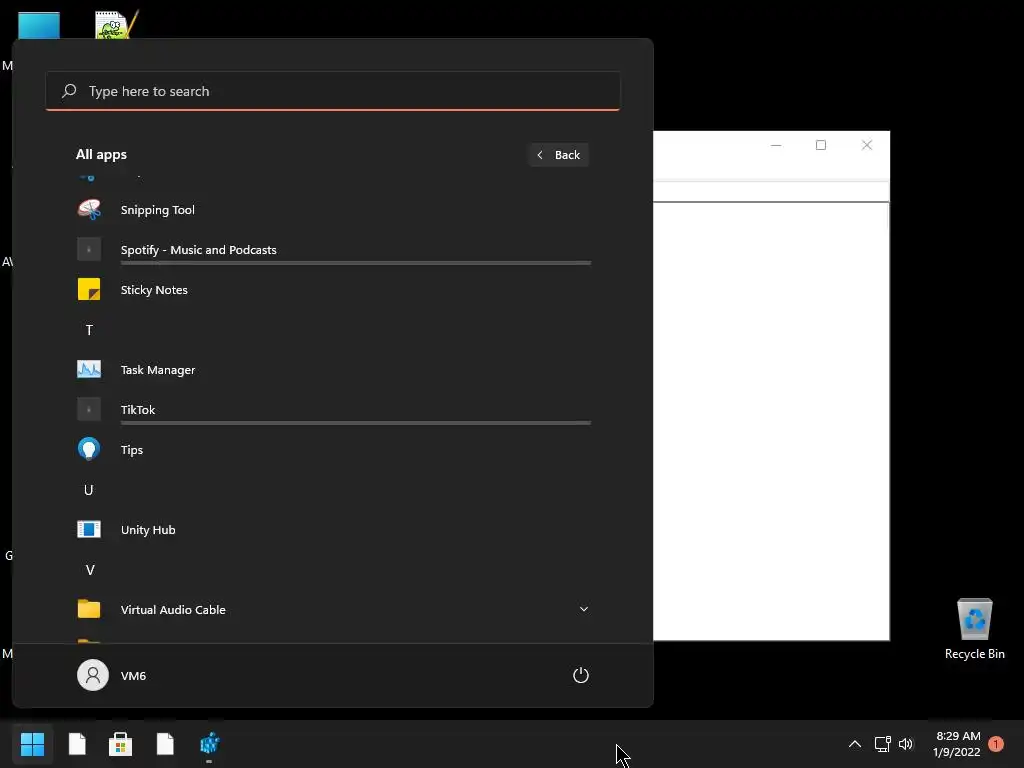Show hidden icons in system tray
1024x768 pixels.
click(854, 744)
